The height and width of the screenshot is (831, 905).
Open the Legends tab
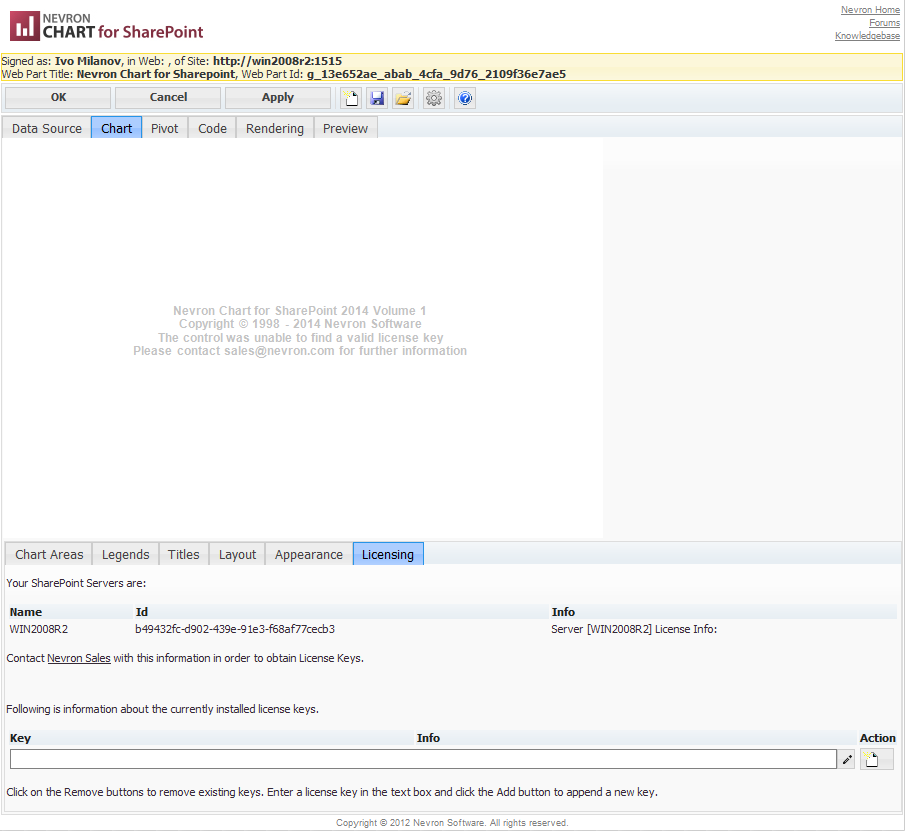coord(126,554)
